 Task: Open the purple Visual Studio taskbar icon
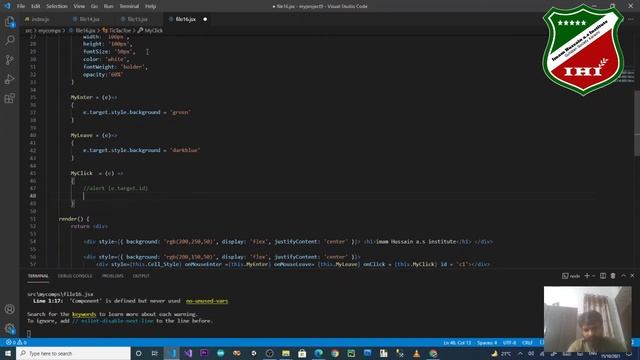coord(188,353)
